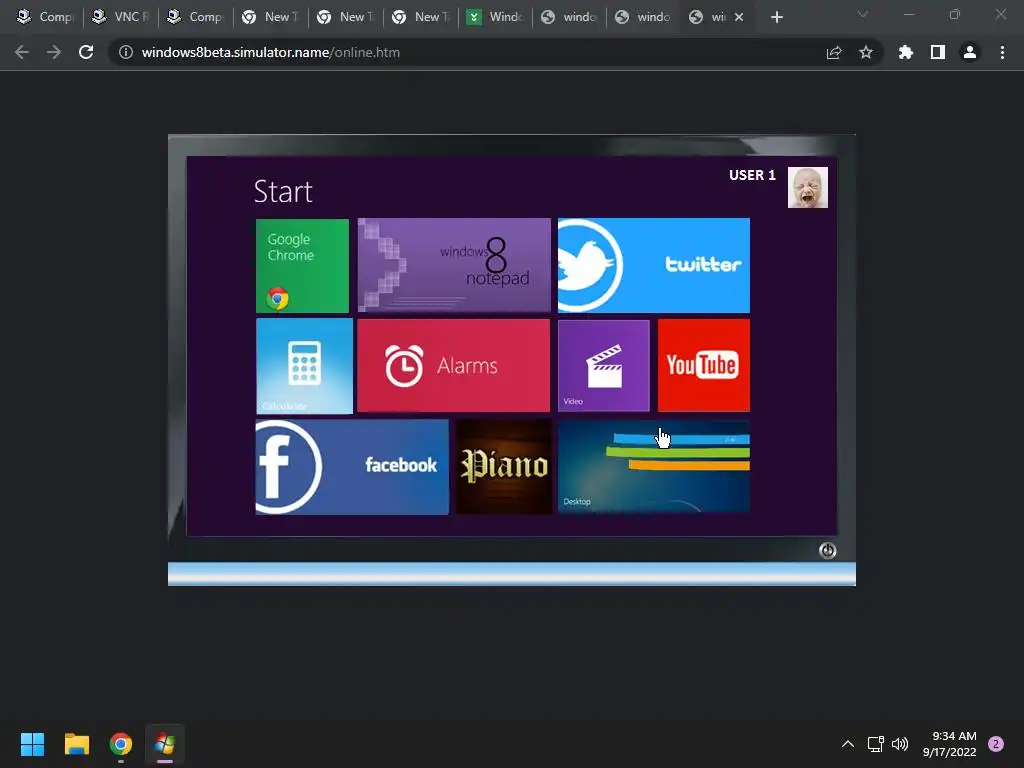Reload the simulator page

click(x=86, y=52)
